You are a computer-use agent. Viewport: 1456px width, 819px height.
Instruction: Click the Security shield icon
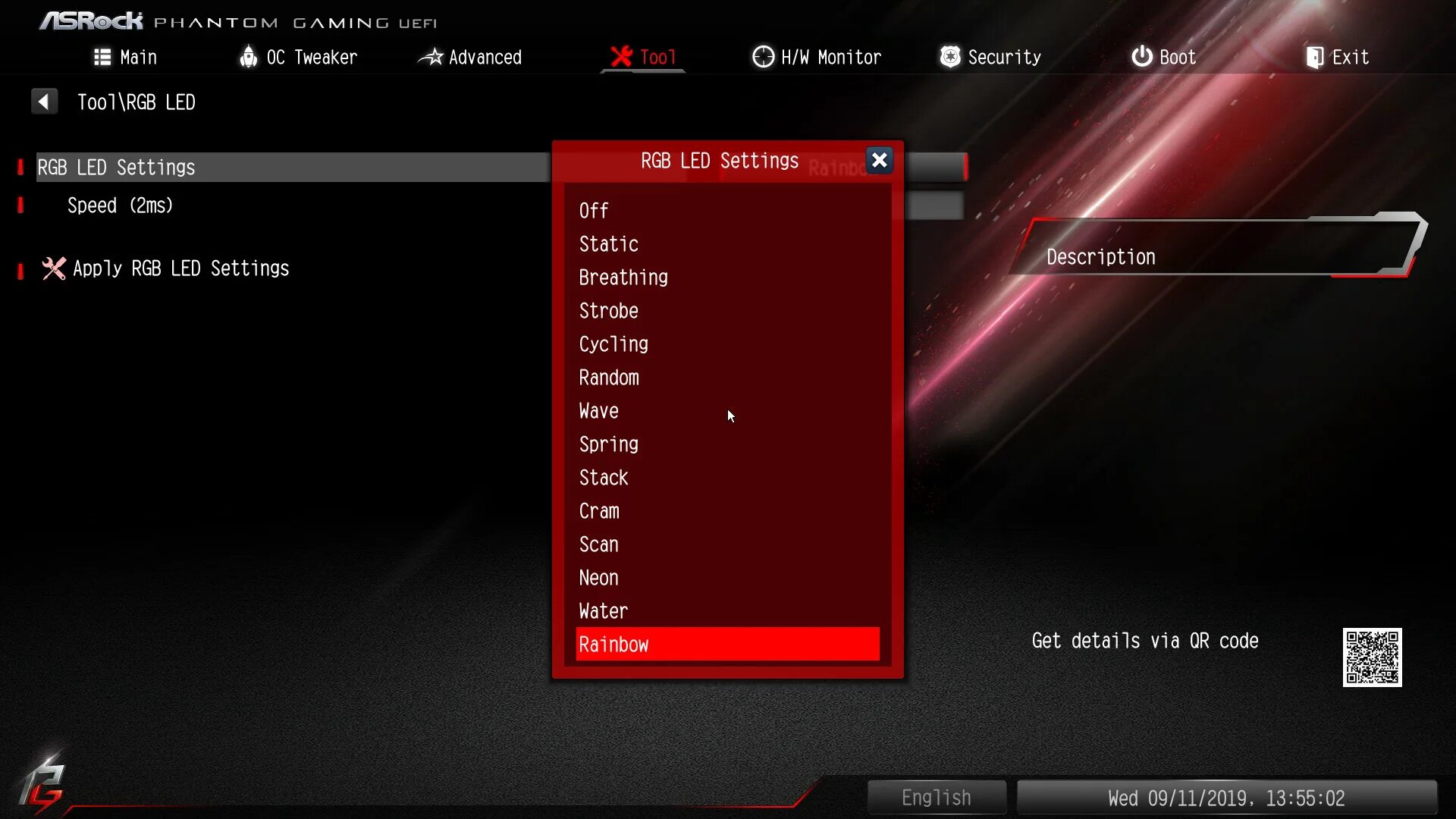(x=949, y=57)
